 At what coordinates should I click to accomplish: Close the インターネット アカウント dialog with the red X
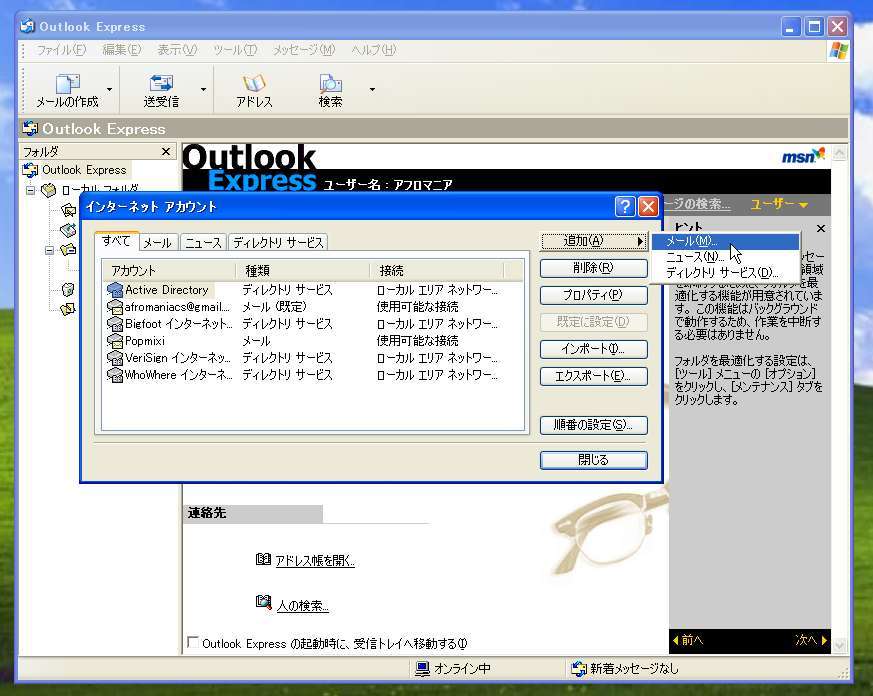[648, 207]
